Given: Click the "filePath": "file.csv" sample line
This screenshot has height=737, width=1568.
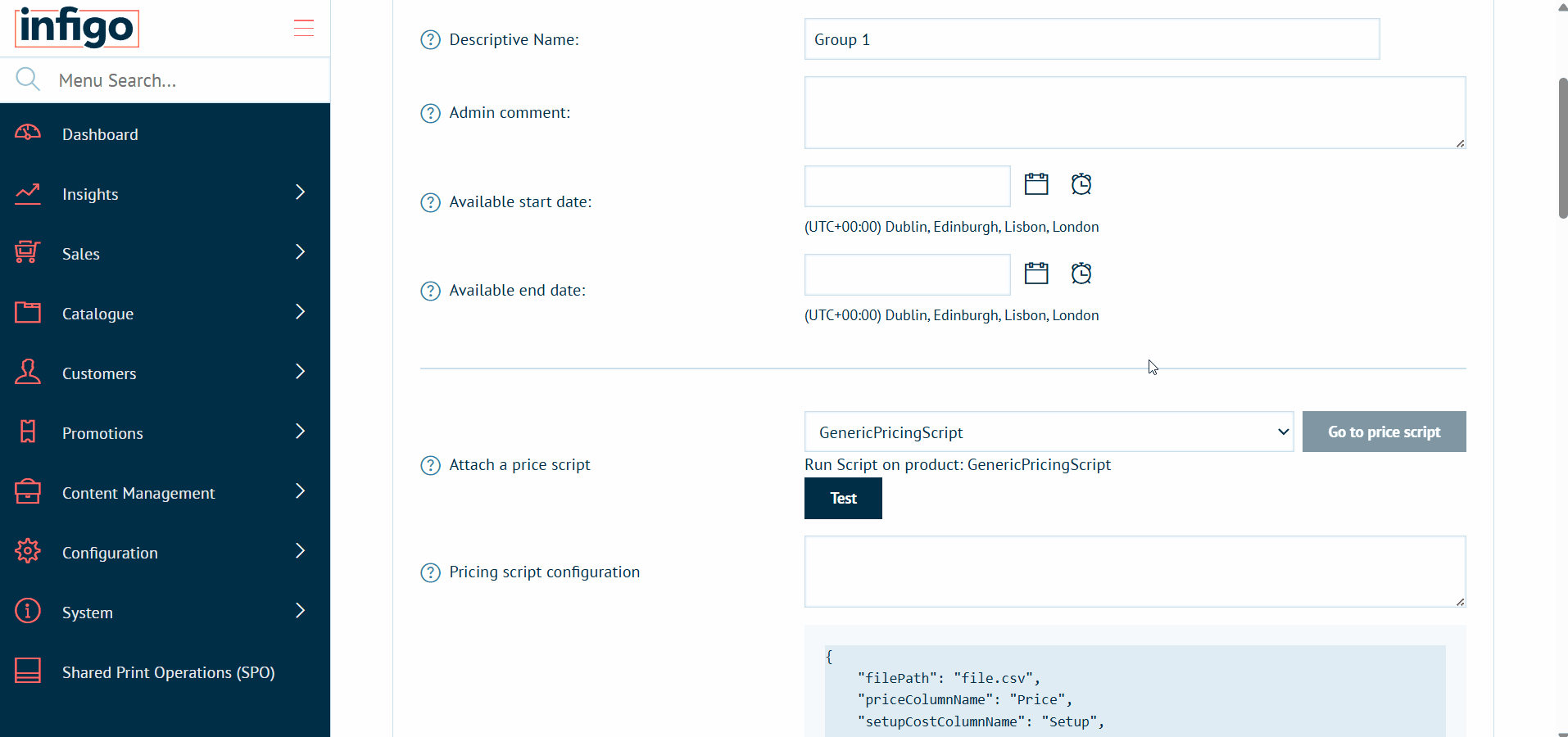Looking at the screenshot, I should [949, 678].
